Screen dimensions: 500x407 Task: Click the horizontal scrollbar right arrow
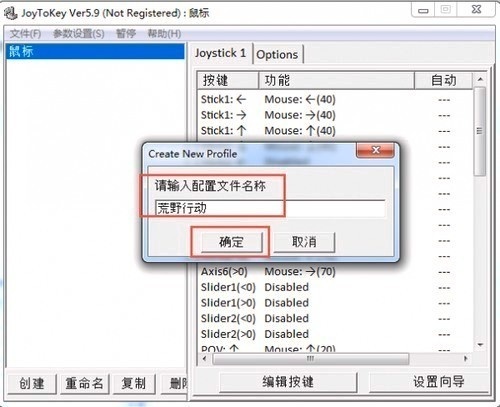[x=466, y=359]
